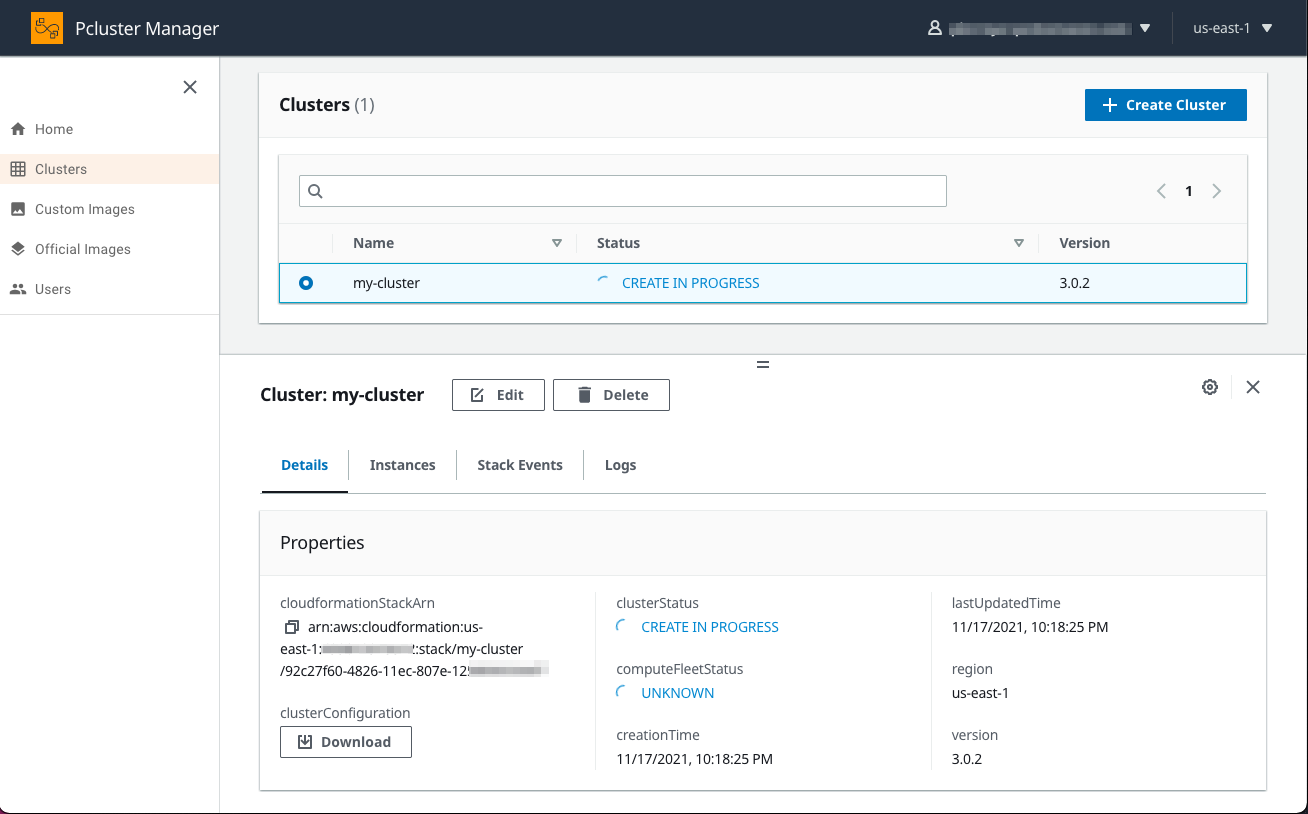Click the 3.0.2 version cell in table
Viewport: 1308px width, 814px height.
tap(1074, 283)
